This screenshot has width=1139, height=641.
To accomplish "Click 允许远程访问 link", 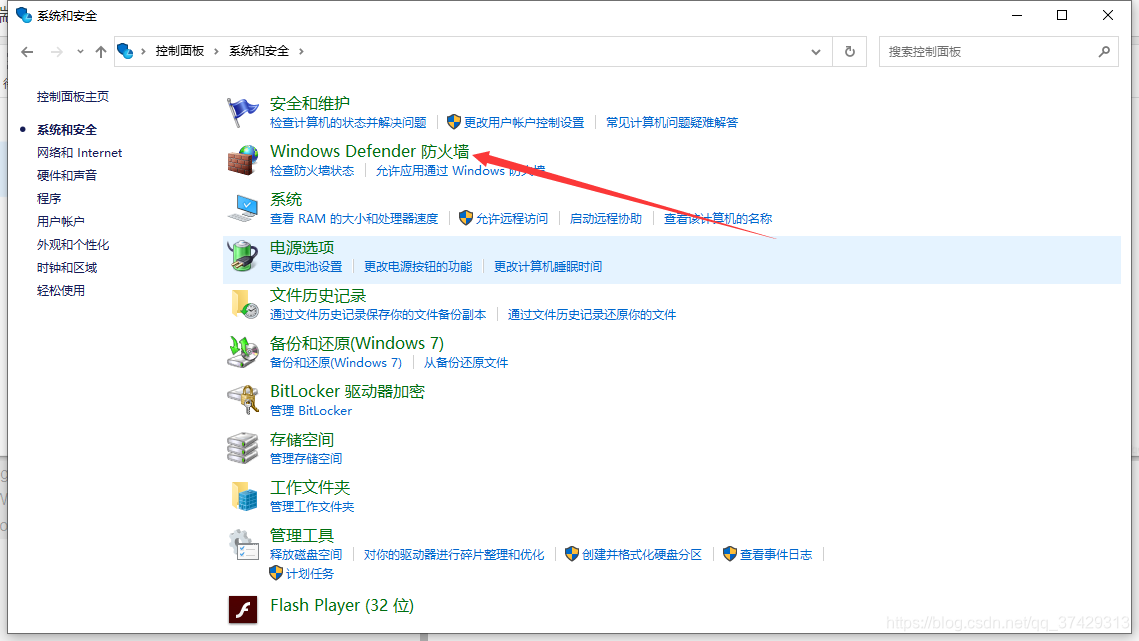I will click(511, 219).
